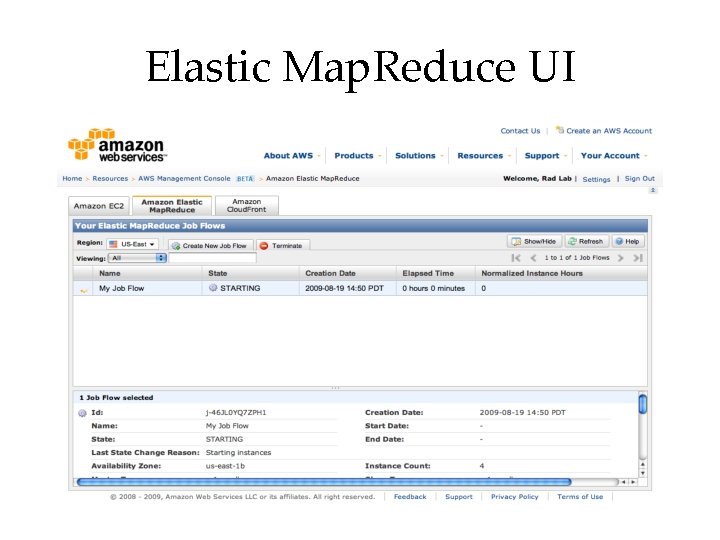720x540 pixels.
Task: Switch to the Amazon EC2 tab
Action: [x=99, y=206]
